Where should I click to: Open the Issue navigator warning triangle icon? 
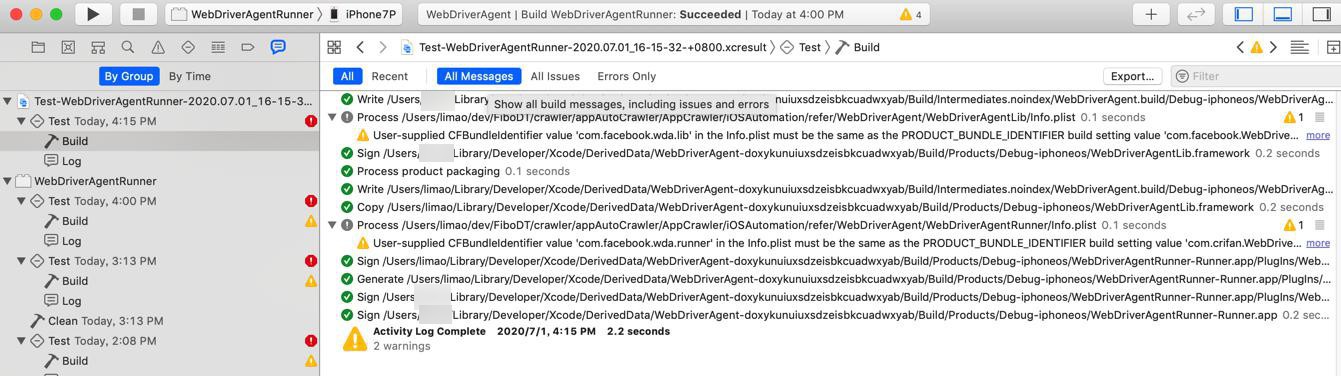pyautogui.click(x=158, y=47)
